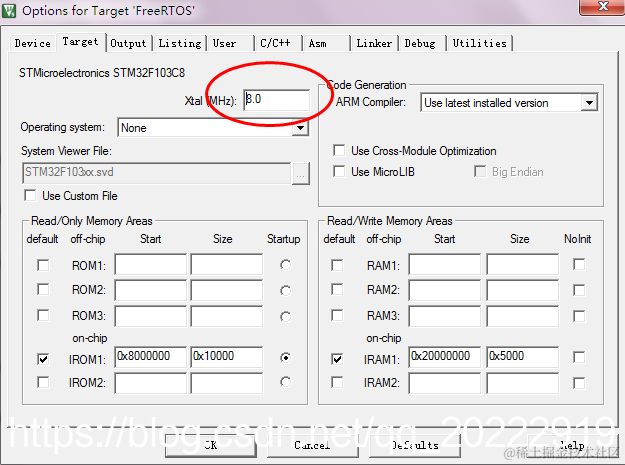Screen dimensions: 625x465
Task: Select the ROM2 Startup radio button
Action: point(285,291)
